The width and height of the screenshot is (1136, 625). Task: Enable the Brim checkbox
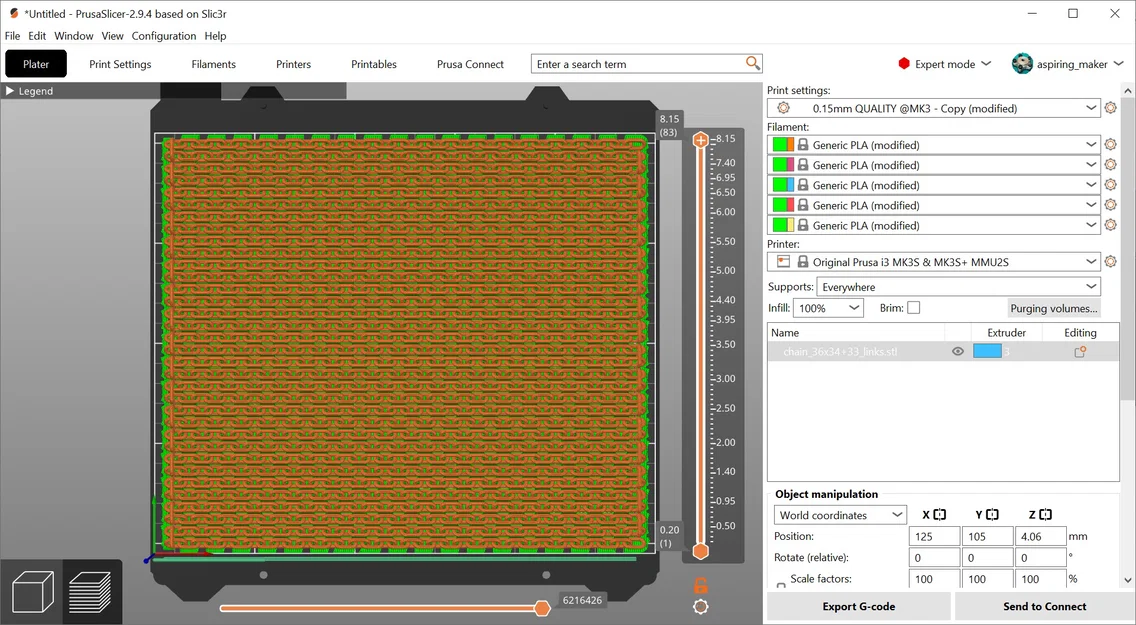pos(913,308)
